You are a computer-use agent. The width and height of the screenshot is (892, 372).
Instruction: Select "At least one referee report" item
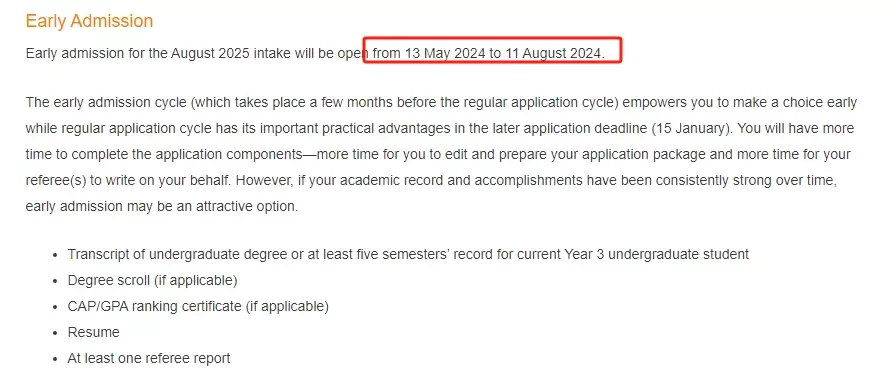(x=149, y=358)
